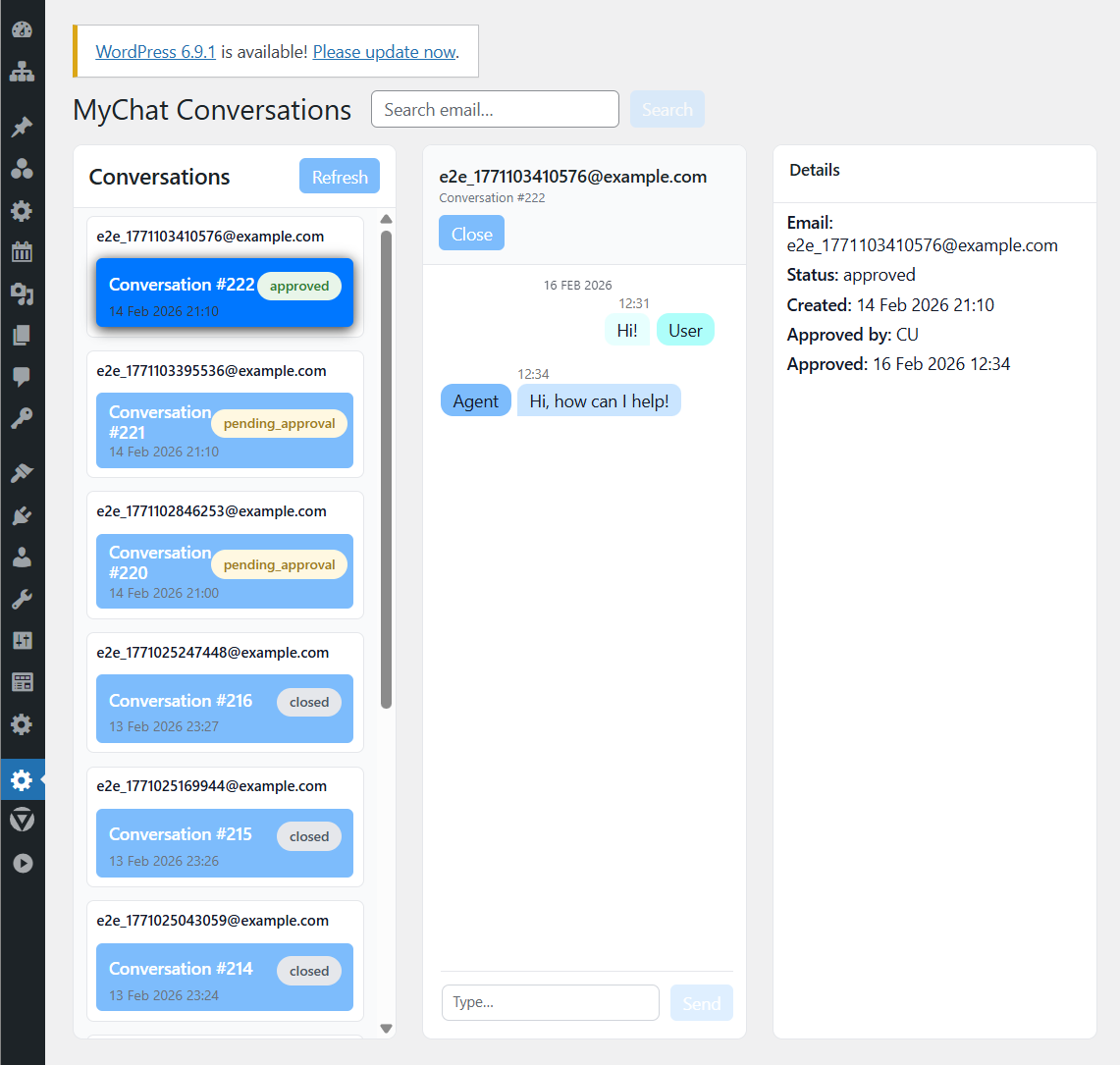
Task: Collapse the admin menu using play-circle icon
Action: [x=22, y=863]
